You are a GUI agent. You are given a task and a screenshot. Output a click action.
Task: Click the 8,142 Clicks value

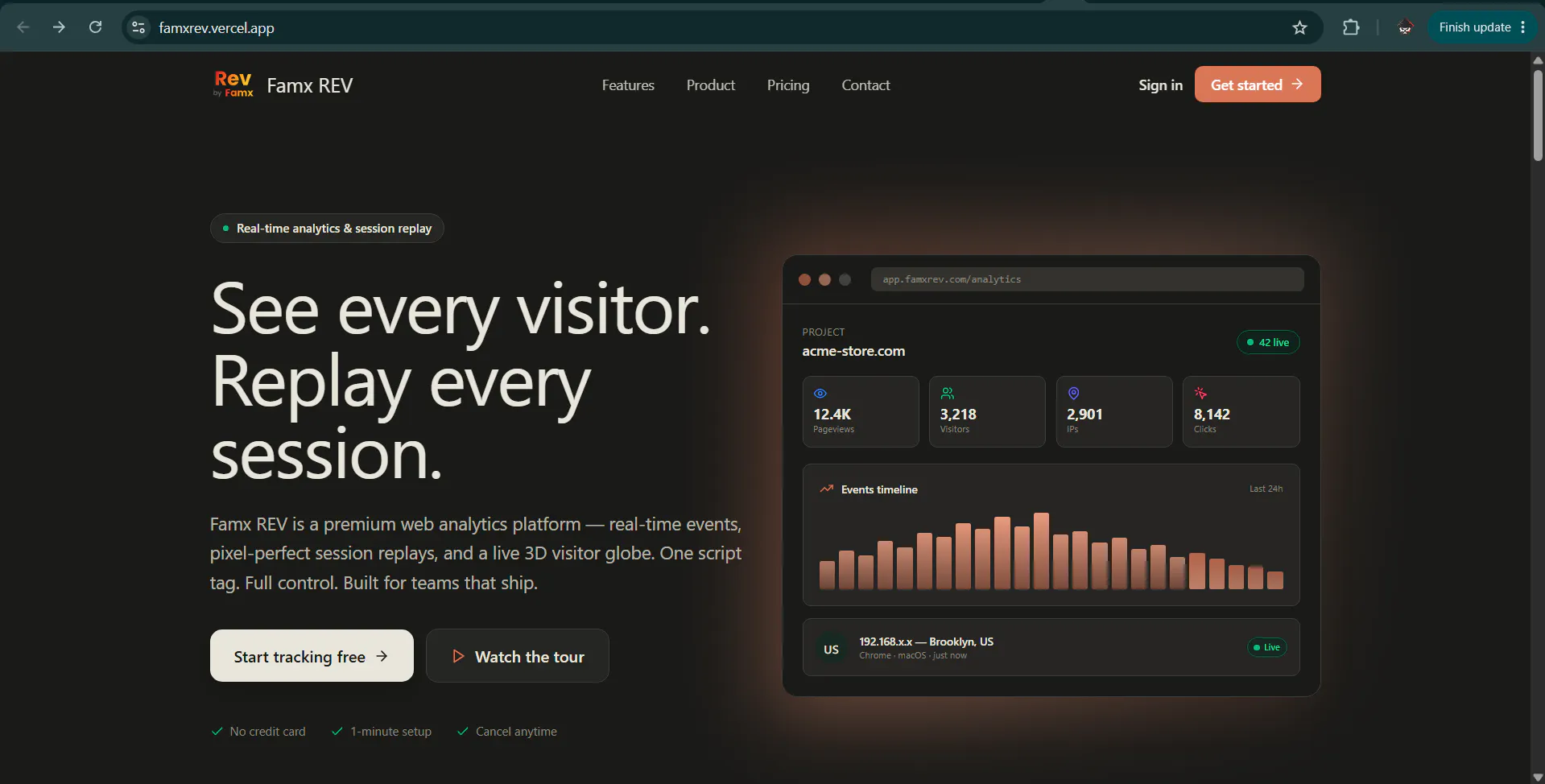(1212, 415)
